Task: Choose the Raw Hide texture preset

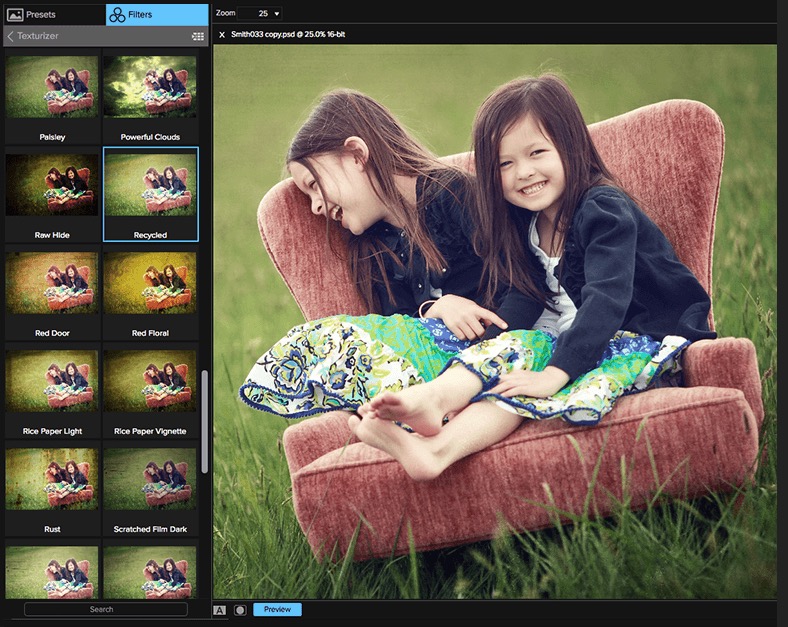Action: coord(52,185)
